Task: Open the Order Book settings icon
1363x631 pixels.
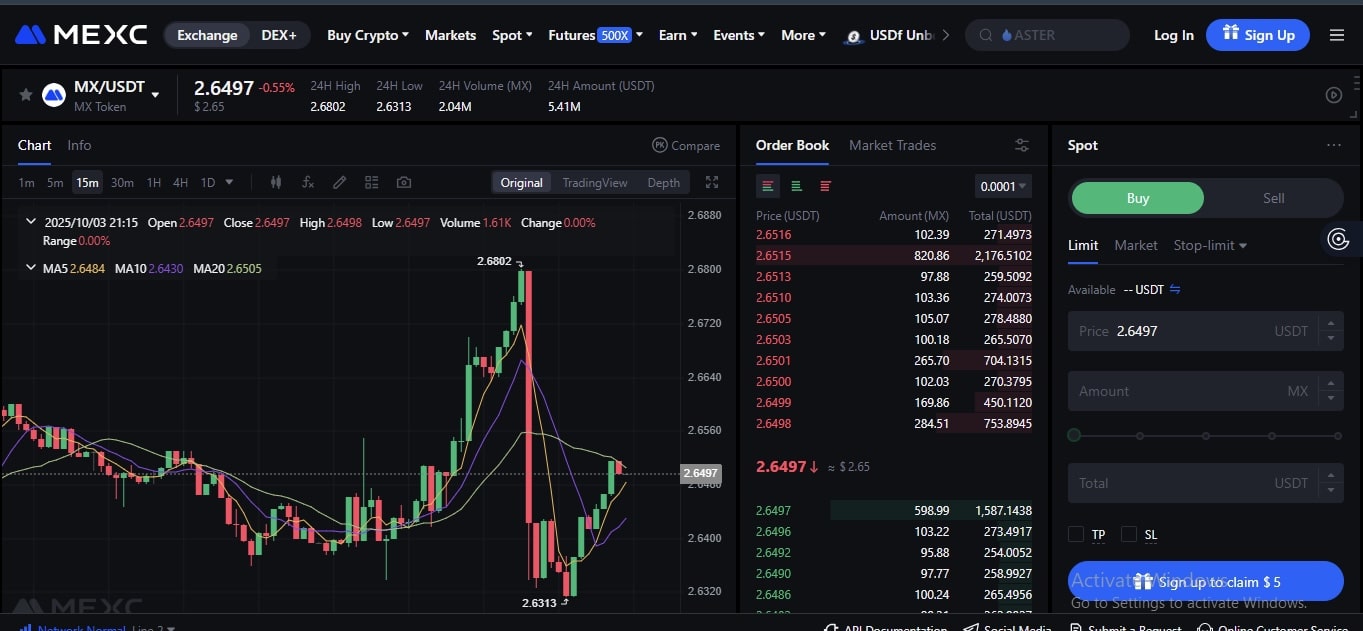Action: (1021, 145)
